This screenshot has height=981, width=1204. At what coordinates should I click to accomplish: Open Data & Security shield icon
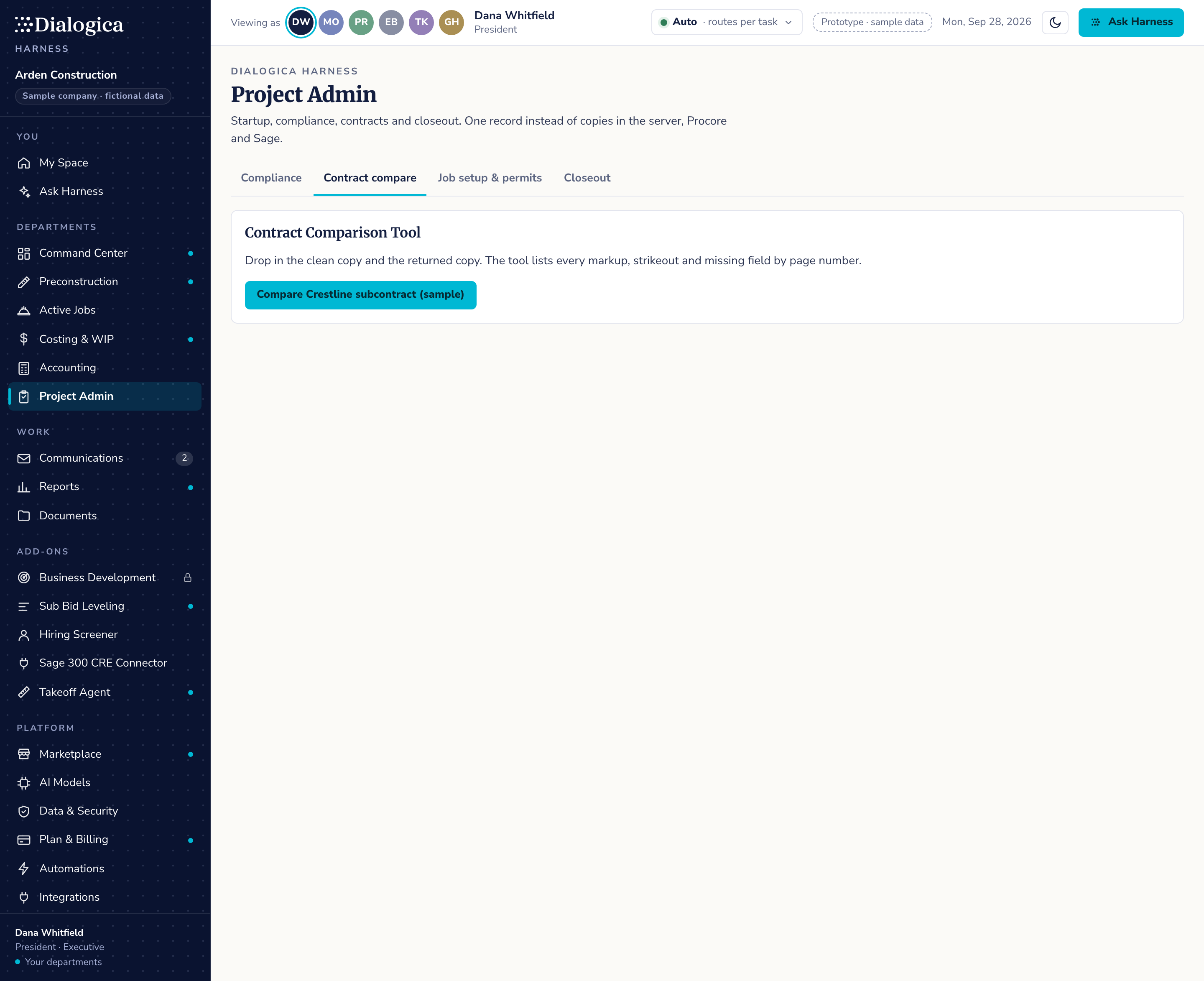[x=24, y=811]
